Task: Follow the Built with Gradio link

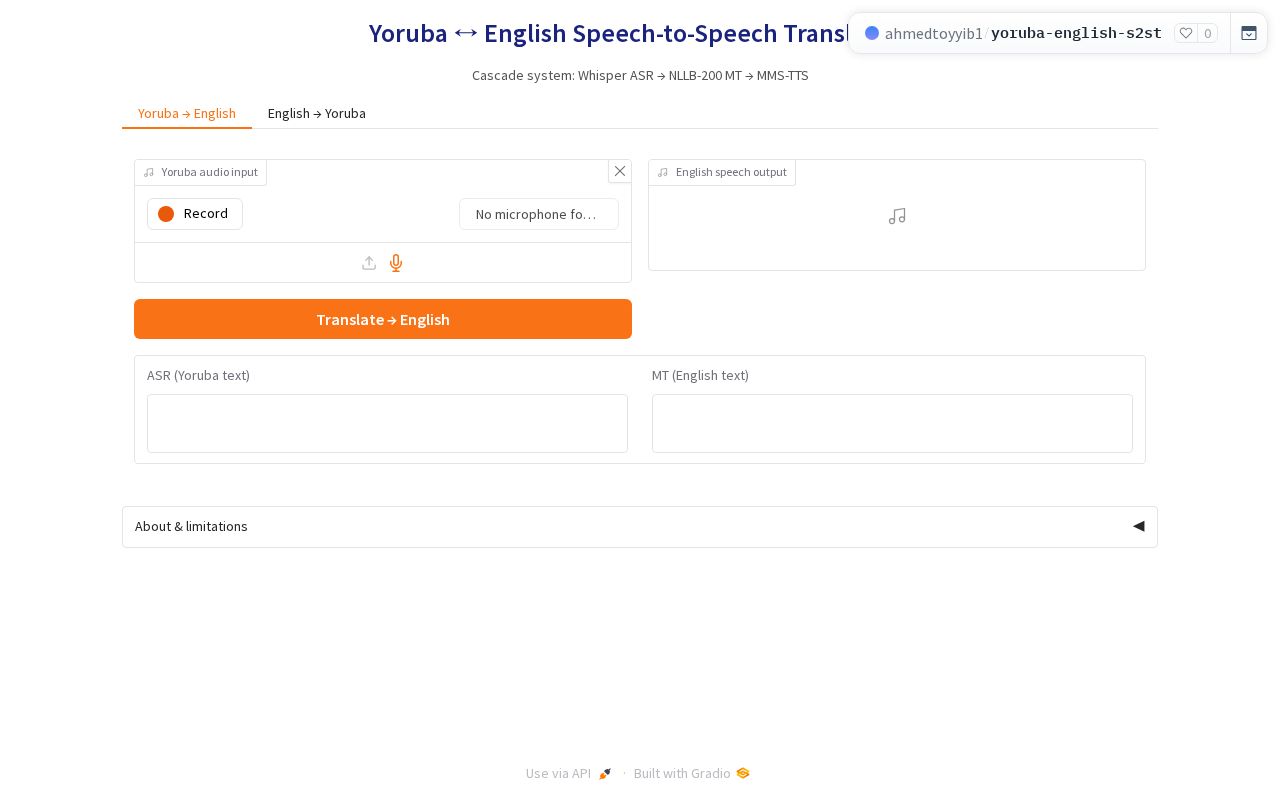Action: tap(691, 773)
